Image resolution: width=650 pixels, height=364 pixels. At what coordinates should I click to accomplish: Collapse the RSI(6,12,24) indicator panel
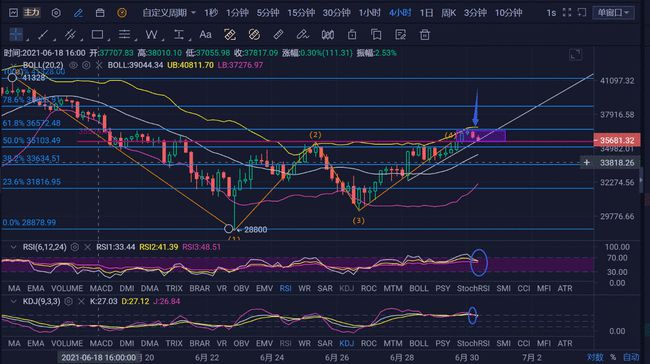(13, 247)
